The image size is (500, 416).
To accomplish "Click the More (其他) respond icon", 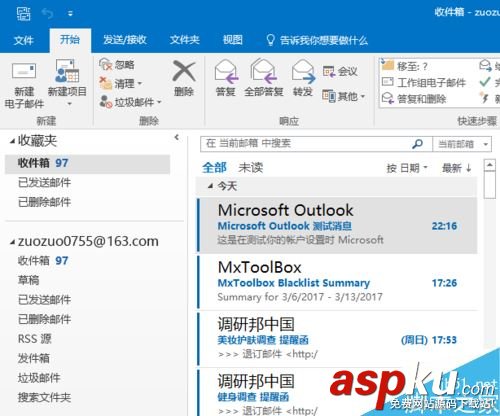I will coord(329,97).
